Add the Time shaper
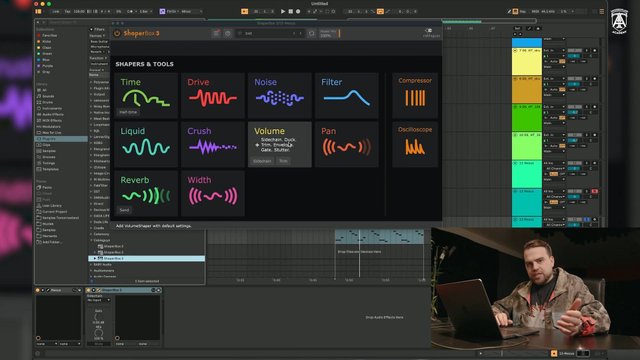Screen dimensions: 640x360 [x=146, y=96]
